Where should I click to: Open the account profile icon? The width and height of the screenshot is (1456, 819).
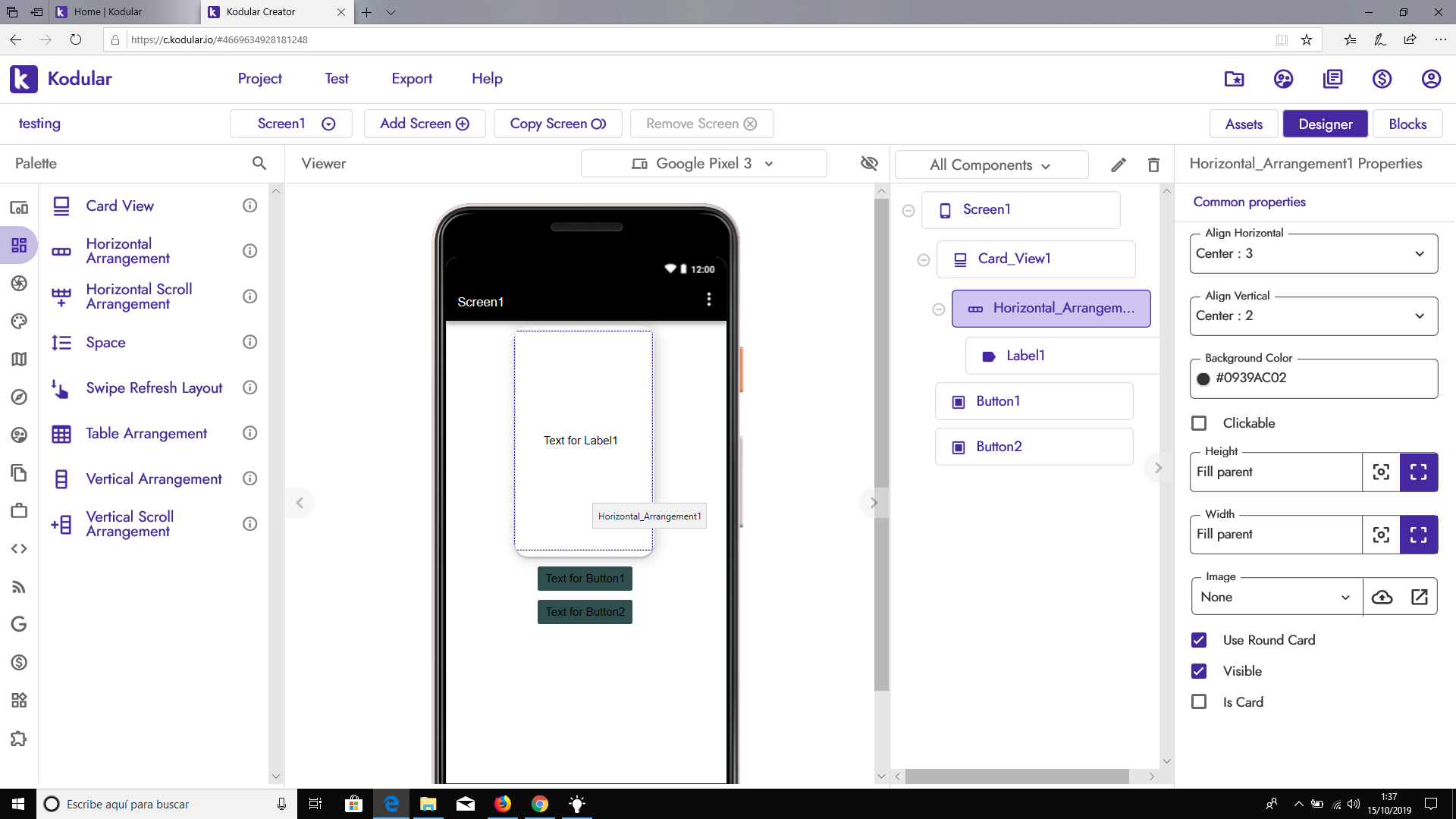pos(1430,79)
